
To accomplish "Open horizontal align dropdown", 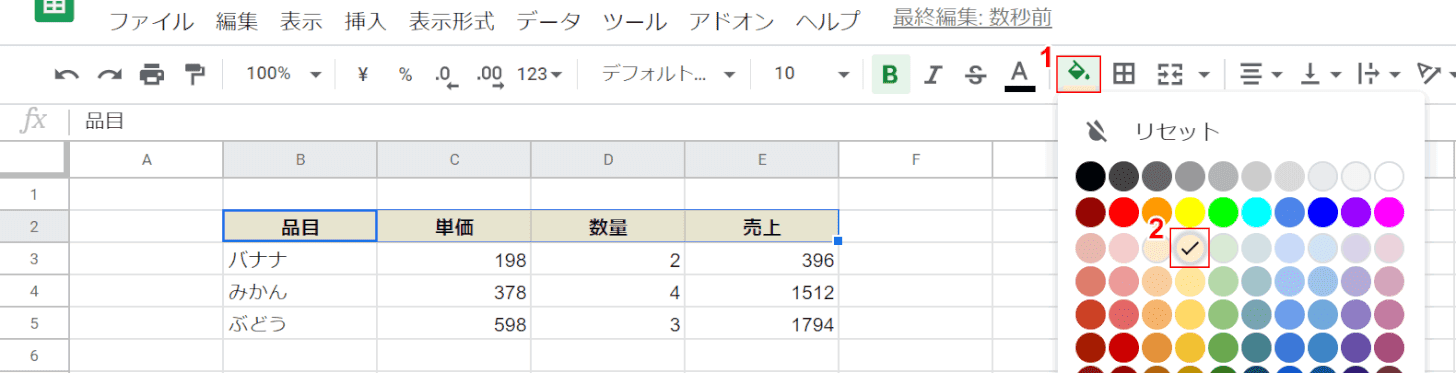I will coord(1261,74).
